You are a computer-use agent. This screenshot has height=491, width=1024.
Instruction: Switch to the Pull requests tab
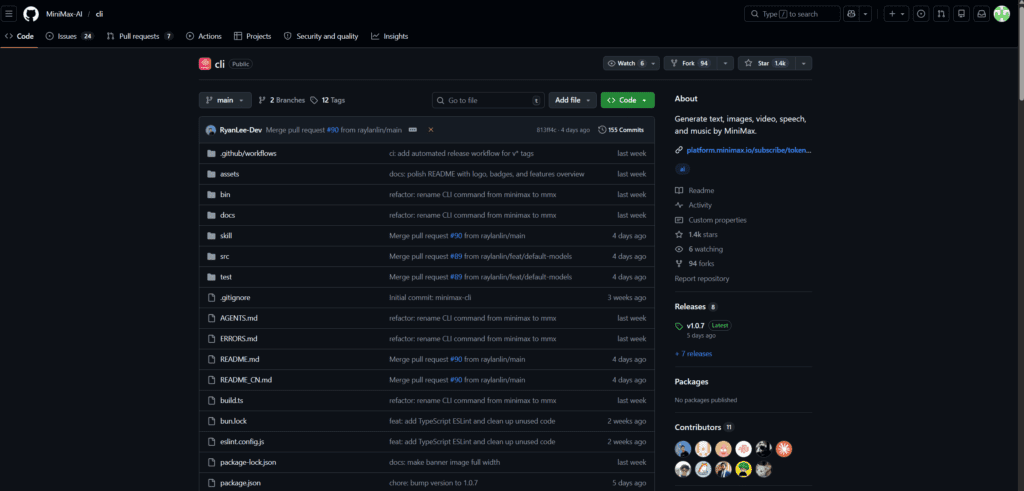(x=140, y=37)
